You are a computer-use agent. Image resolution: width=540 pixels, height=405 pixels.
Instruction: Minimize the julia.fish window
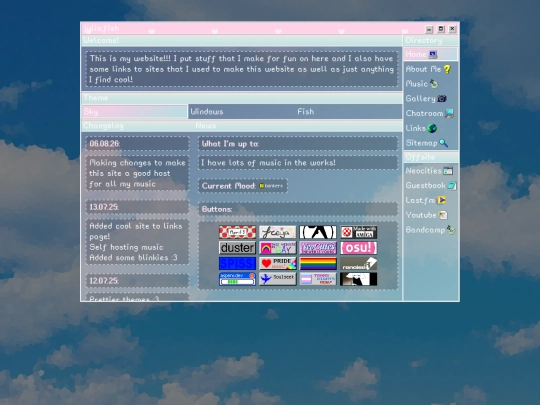coord(429,29)
